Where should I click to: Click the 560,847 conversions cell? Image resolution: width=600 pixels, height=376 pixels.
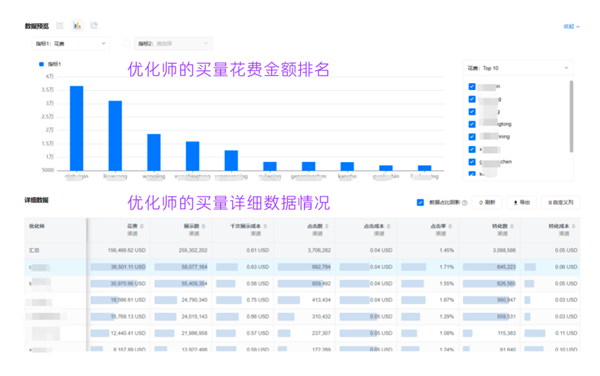click(506, 300)
